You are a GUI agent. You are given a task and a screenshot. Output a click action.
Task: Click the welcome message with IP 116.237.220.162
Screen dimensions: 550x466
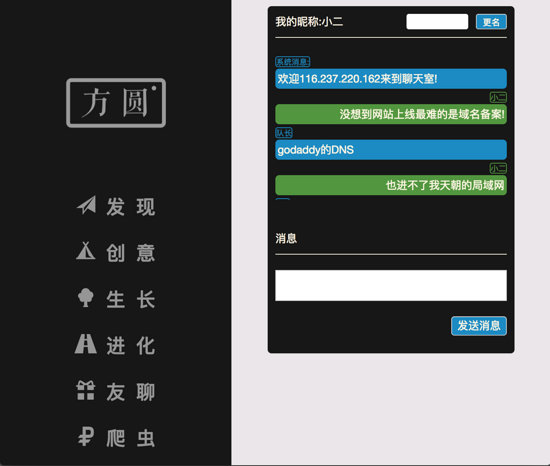391,79
